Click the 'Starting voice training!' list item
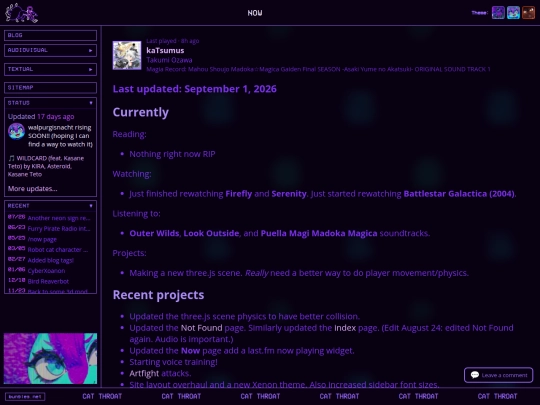This screenshot has height=405, width=540. [x=173, y=362]
